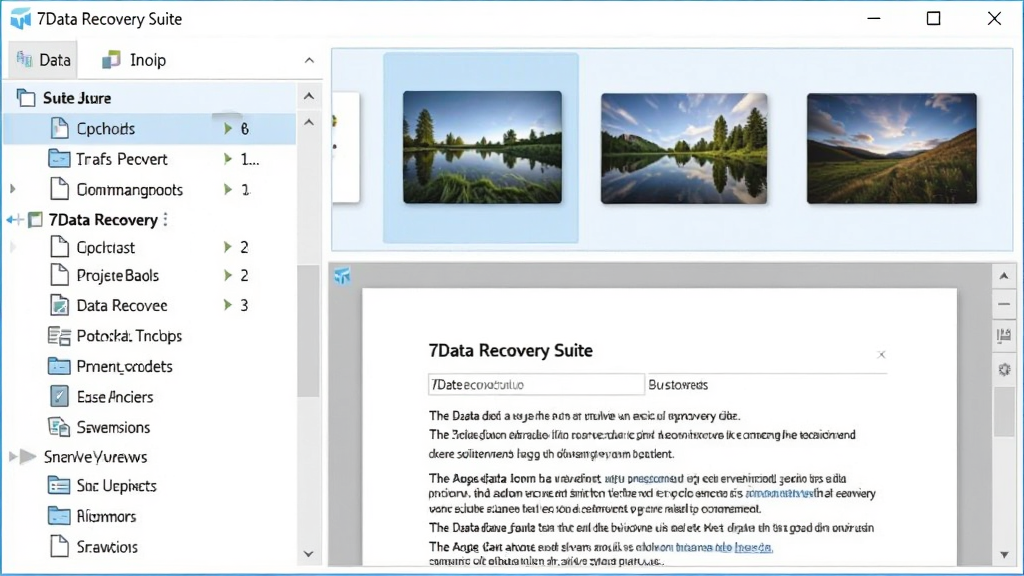This screenshot has width=1024, height=576.
Task: Click the Soc Uepinets list icon
Action: [59, 486]
